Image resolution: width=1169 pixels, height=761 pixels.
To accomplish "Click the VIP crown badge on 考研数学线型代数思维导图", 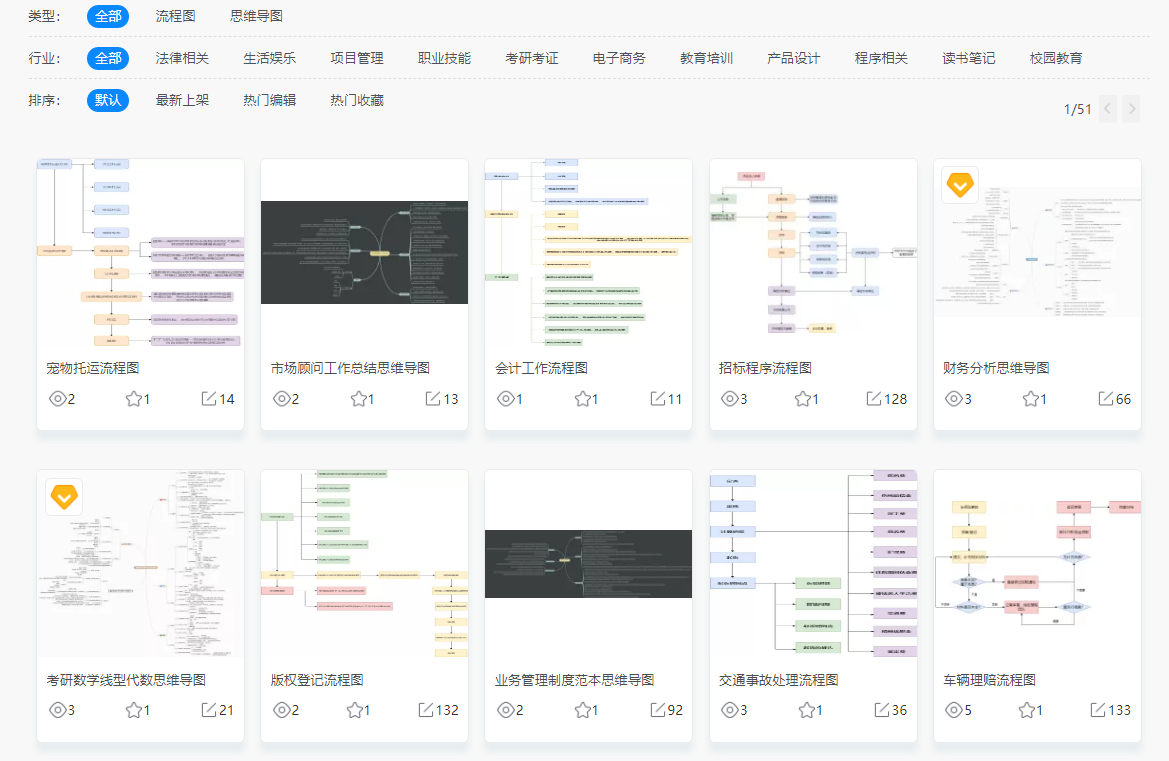I will tap(63, 497).
